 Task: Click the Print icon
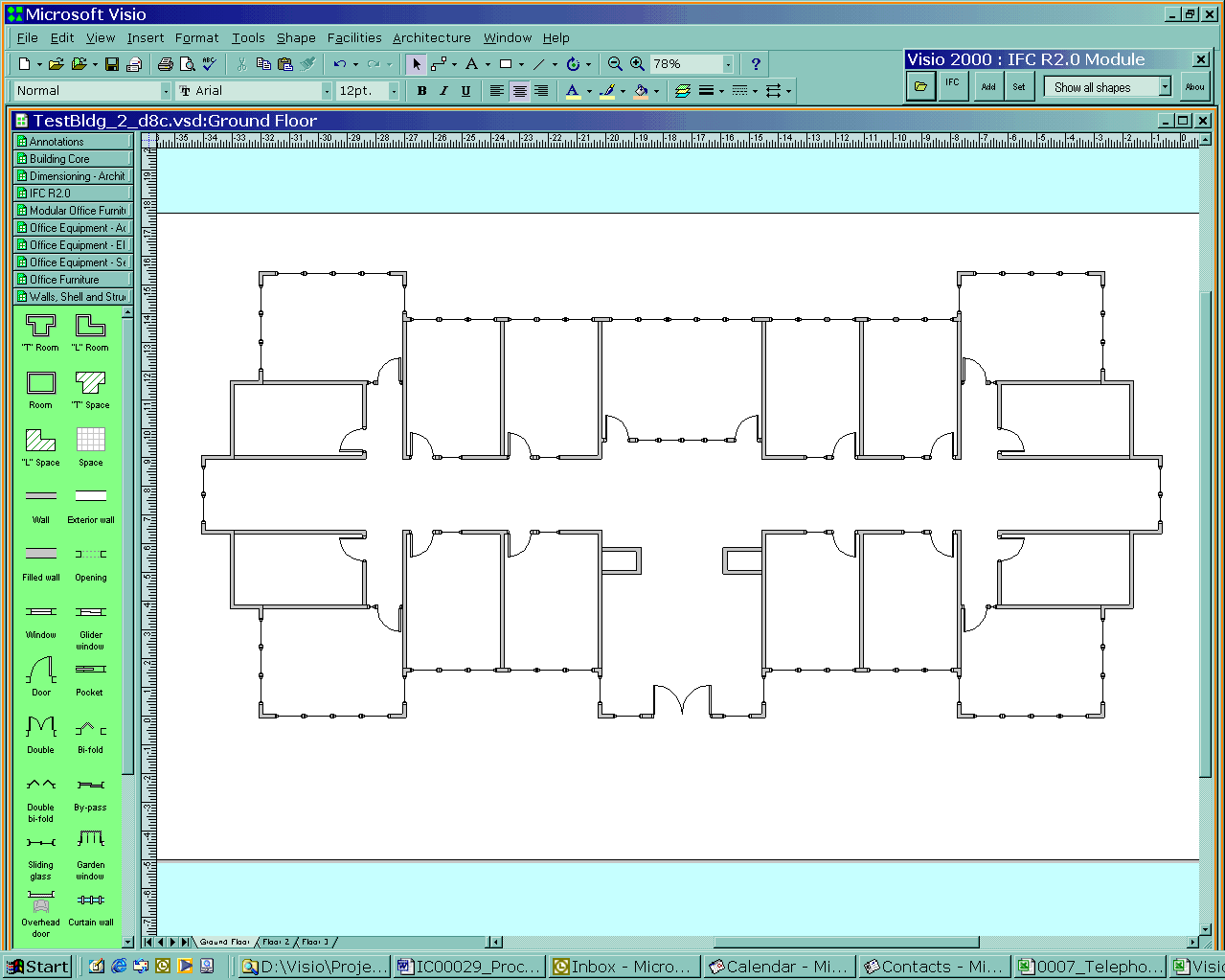(x=165, y=64)
